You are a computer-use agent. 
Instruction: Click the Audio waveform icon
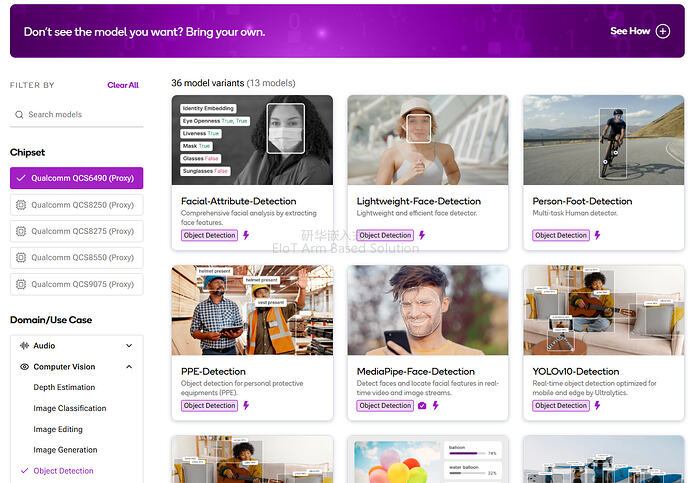click(24, 346)
